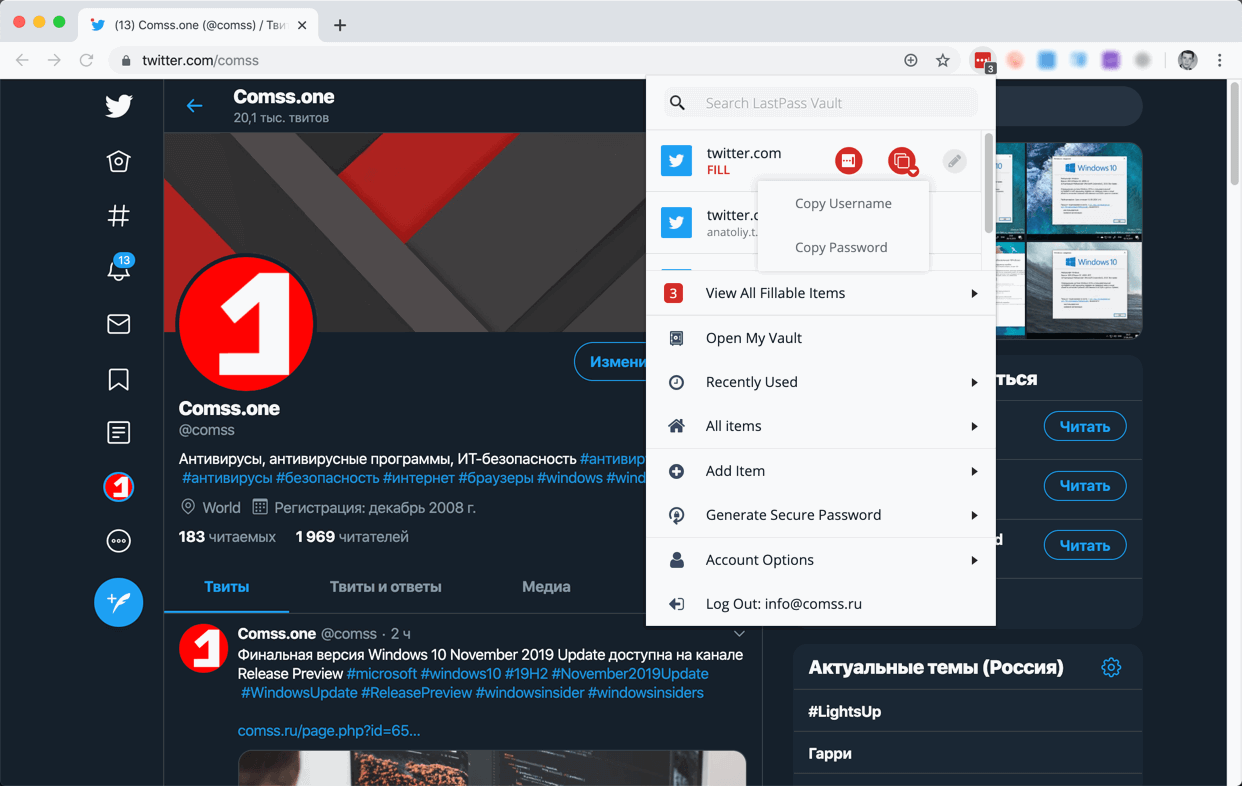Open Chrome profile avatar

(x=1188, y=60)
